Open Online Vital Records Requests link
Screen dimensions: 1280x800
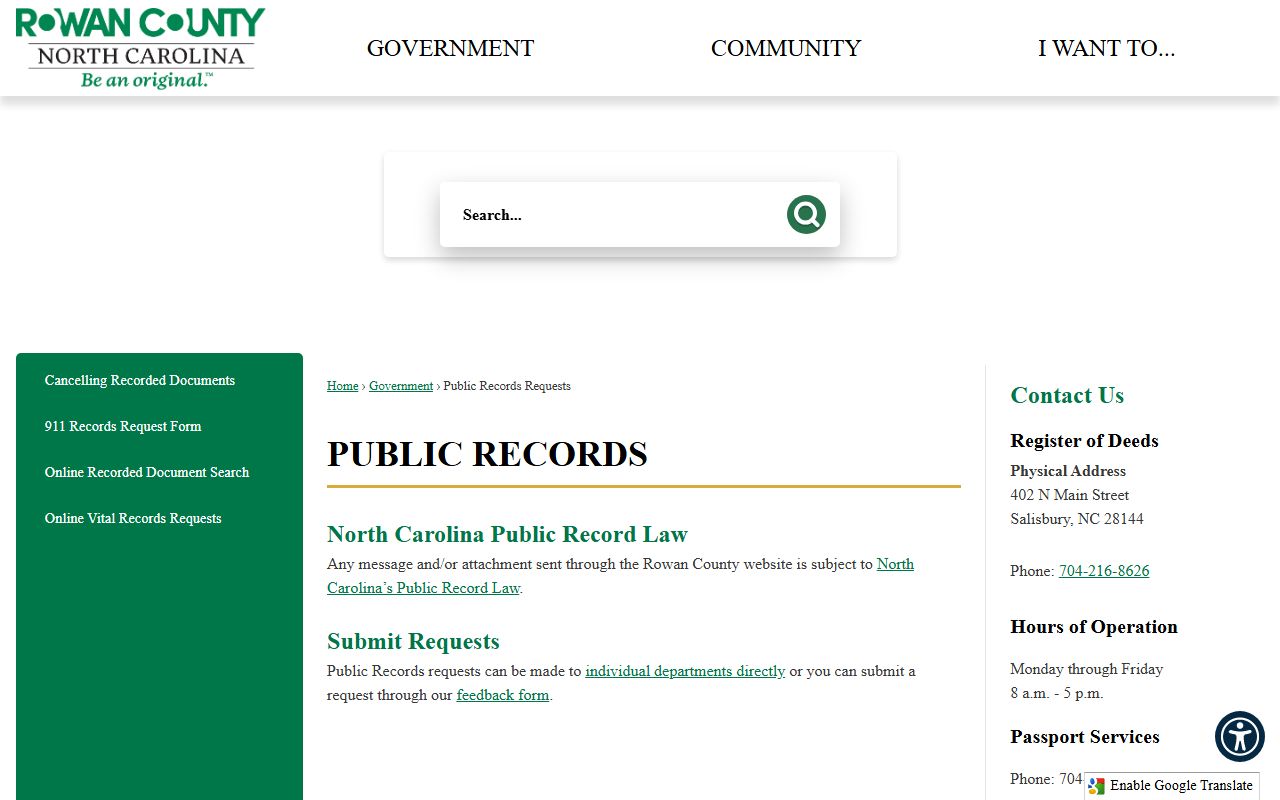(133, 519)
